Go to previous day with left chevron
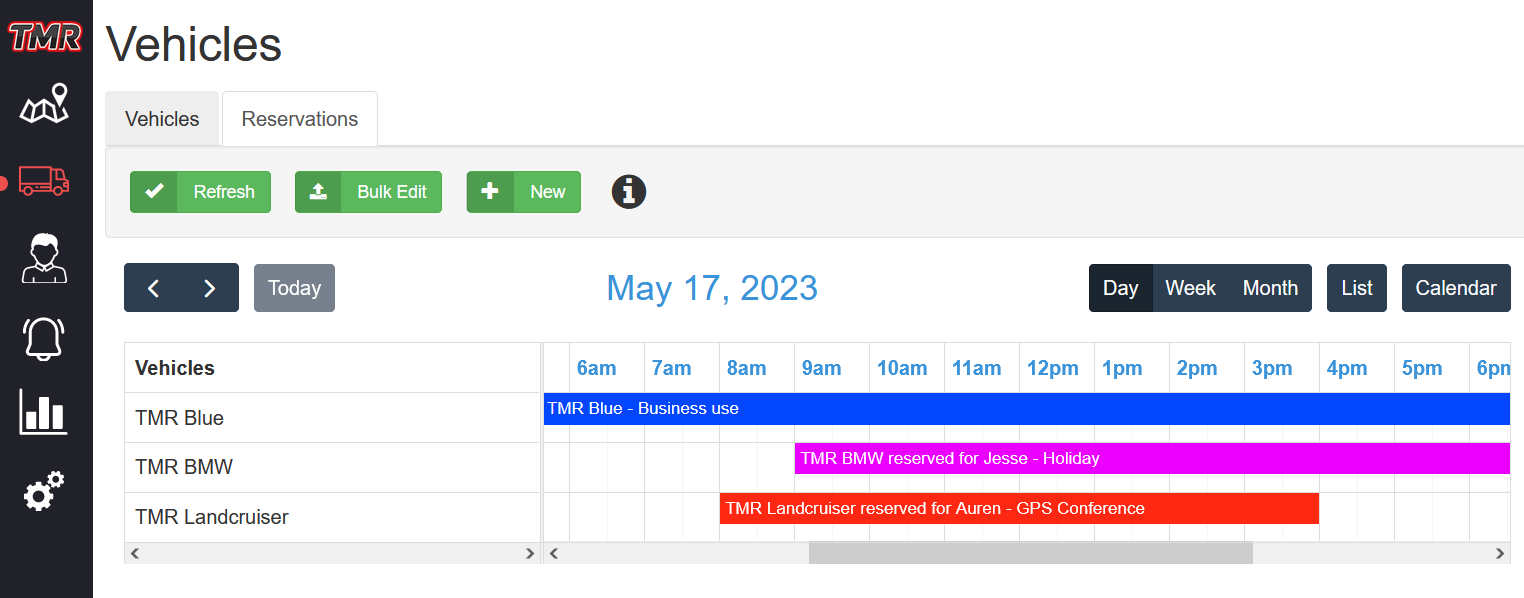1524x598 pixels. [153, 288]
